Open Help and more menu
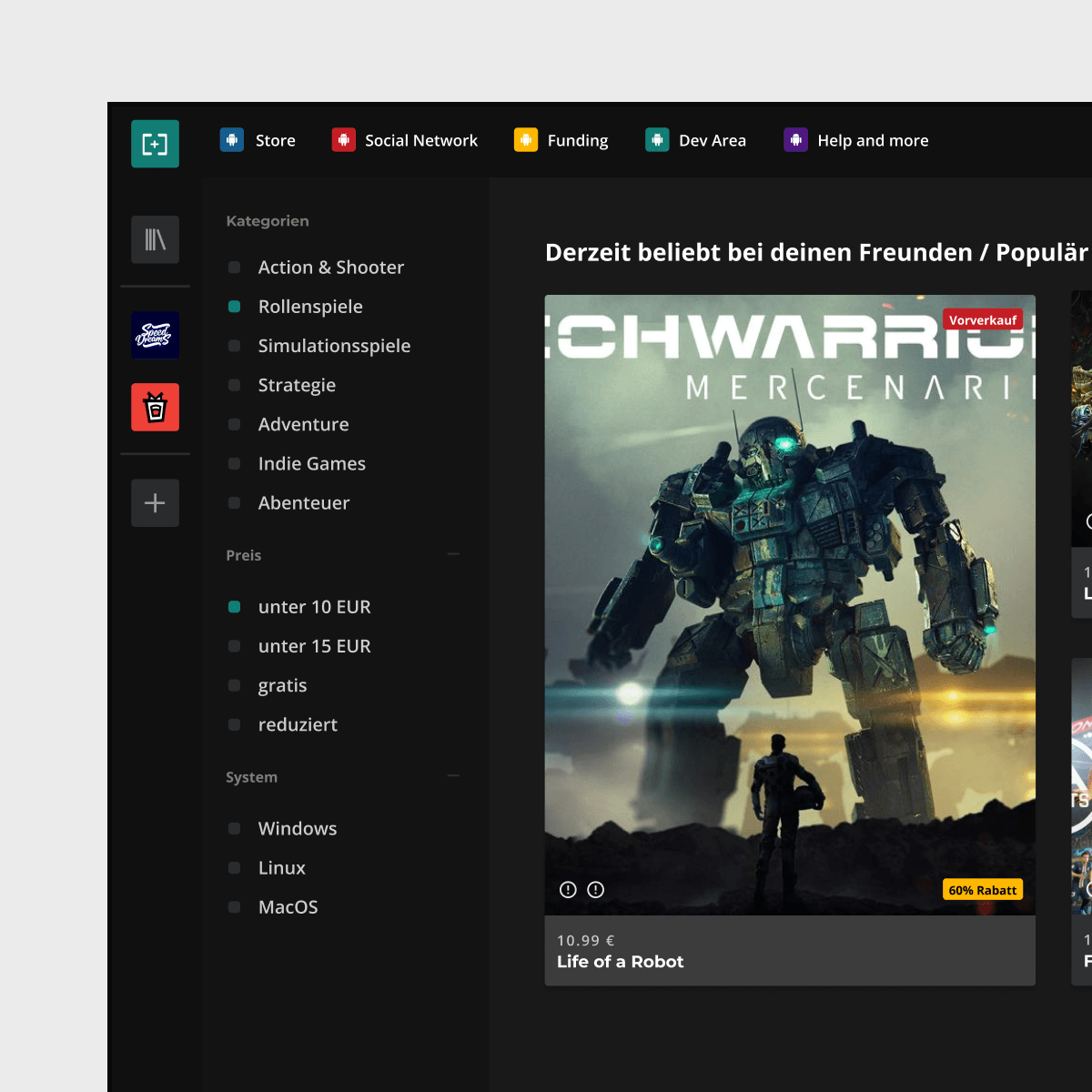 (x=872, y=140)
